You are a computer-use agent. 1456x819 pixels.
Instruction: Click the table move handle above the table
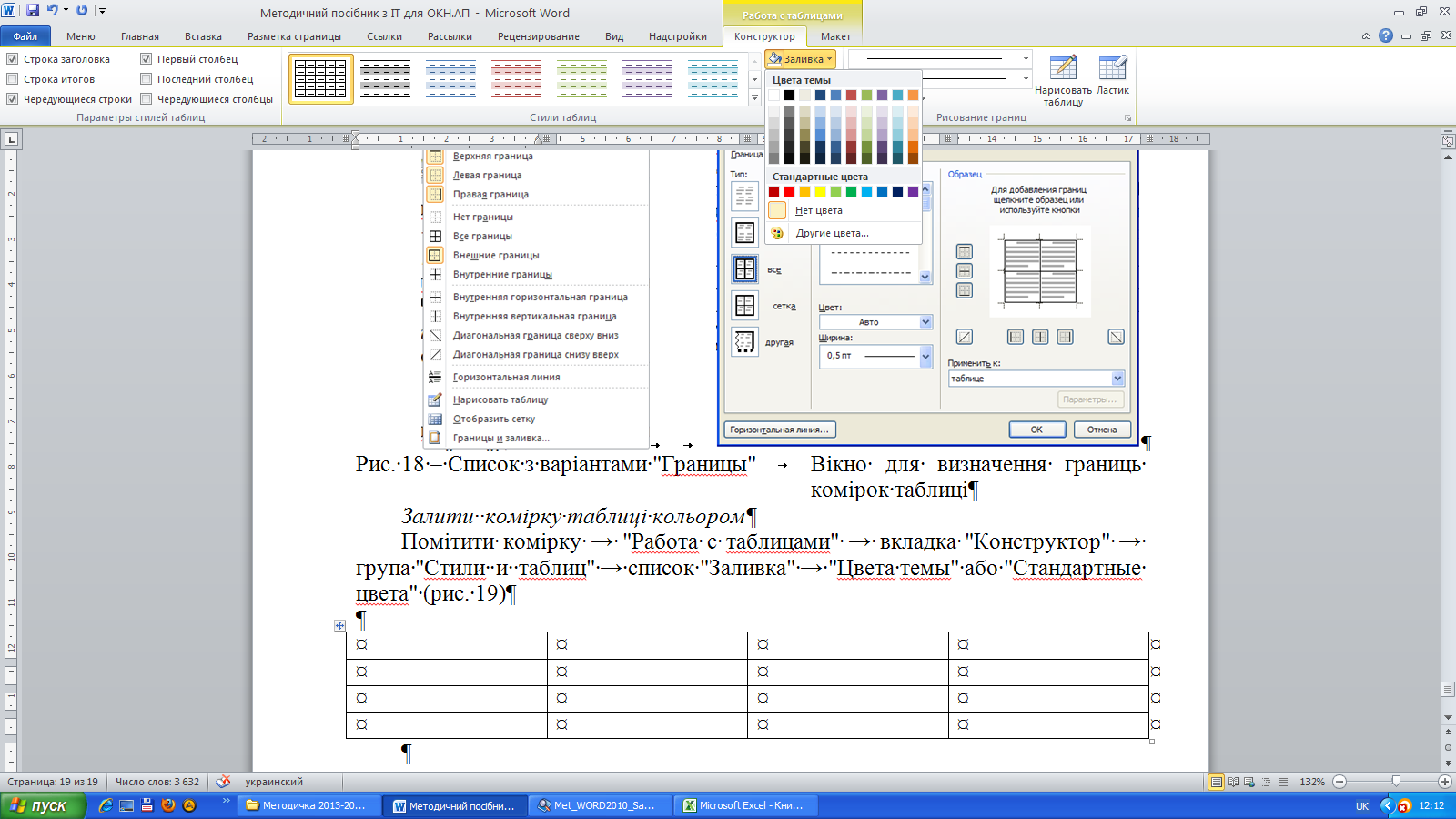coord(339,625)
